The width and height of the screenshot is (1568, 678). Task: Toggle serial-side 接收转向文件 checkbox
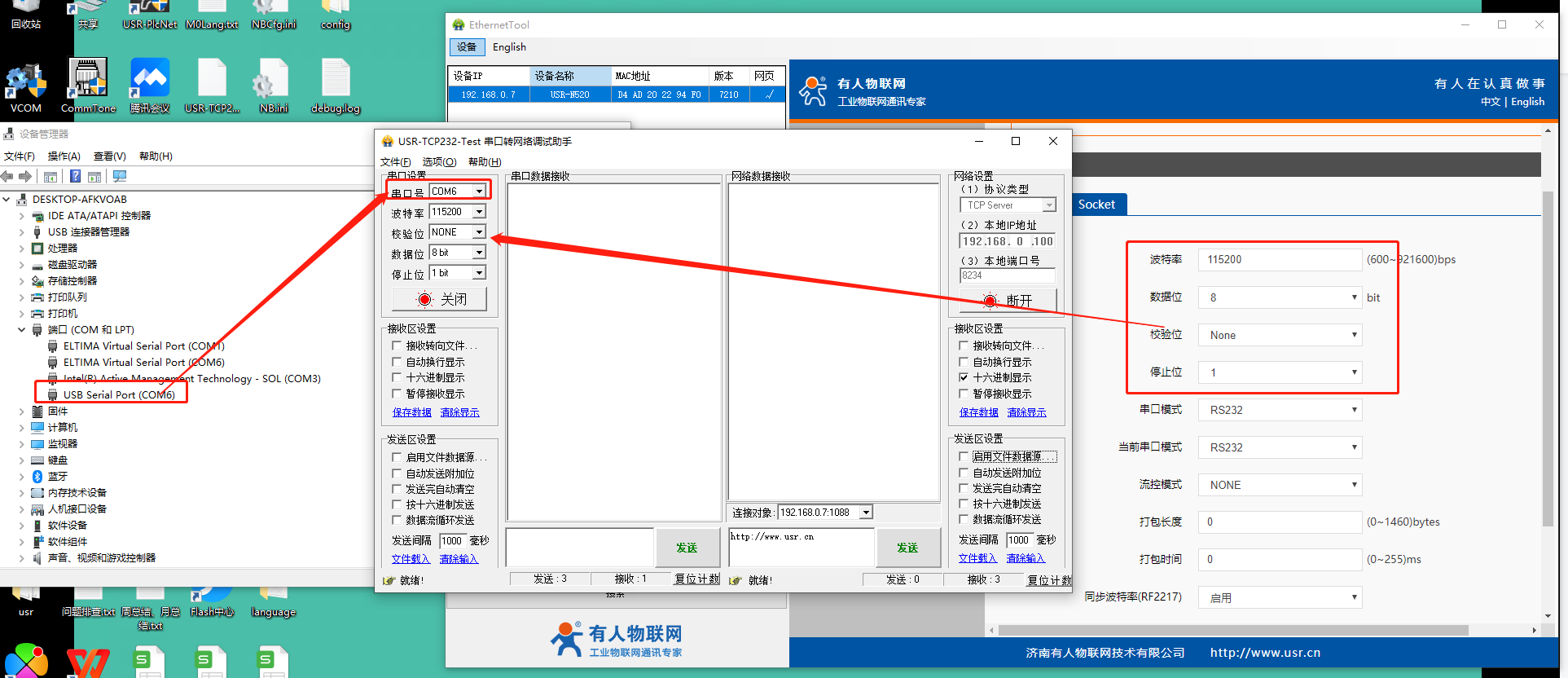coord(397,346)
